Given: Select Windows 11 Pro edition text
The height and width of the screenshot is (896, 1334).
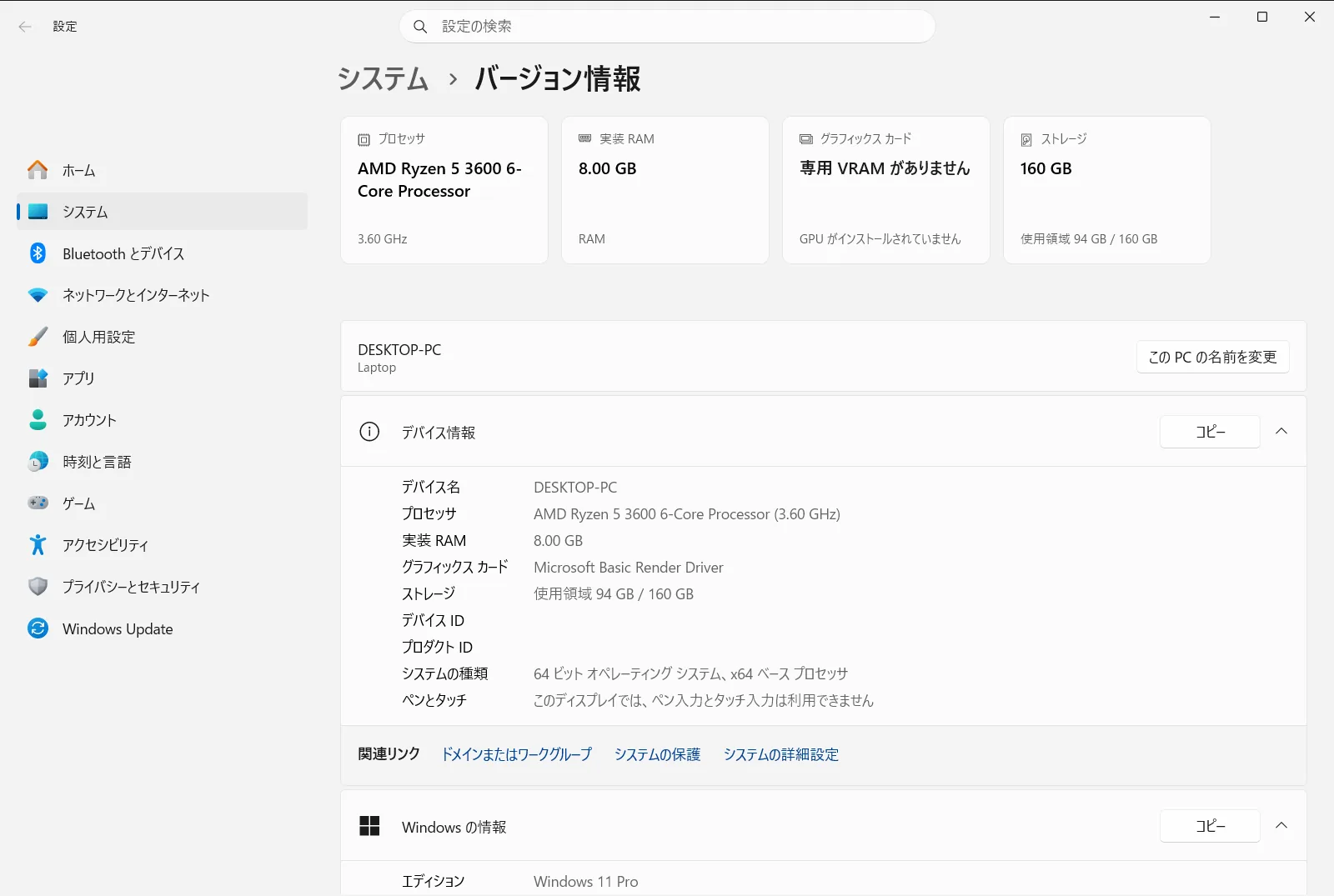Looking at the screenshot, I should pyautogui.click(x=586, y=882).
